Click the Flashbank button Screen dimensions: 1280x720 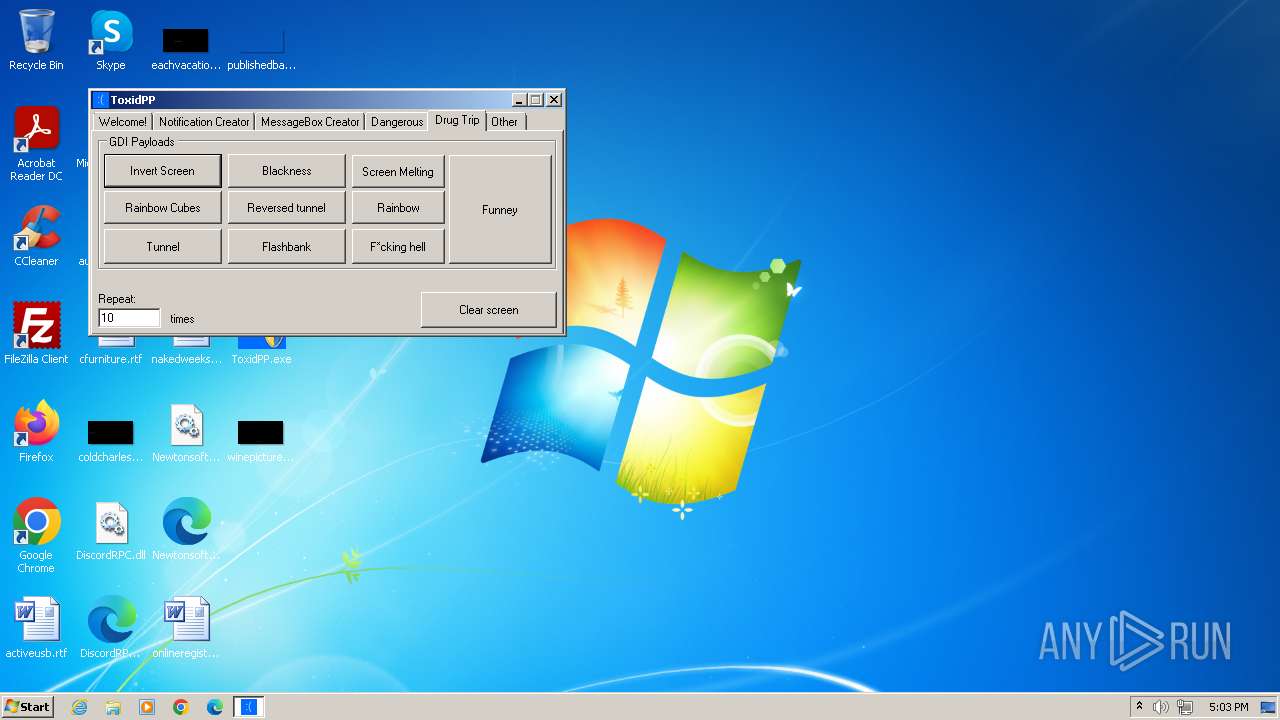(286, 247)
